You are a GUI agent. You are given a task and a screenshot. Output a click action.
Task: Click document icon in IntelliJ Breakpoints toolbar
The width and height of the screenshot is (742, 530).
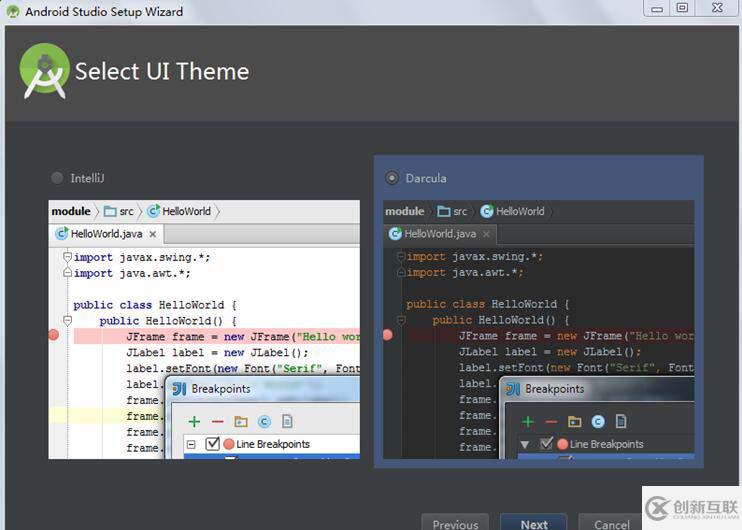(x=287, y=421)
